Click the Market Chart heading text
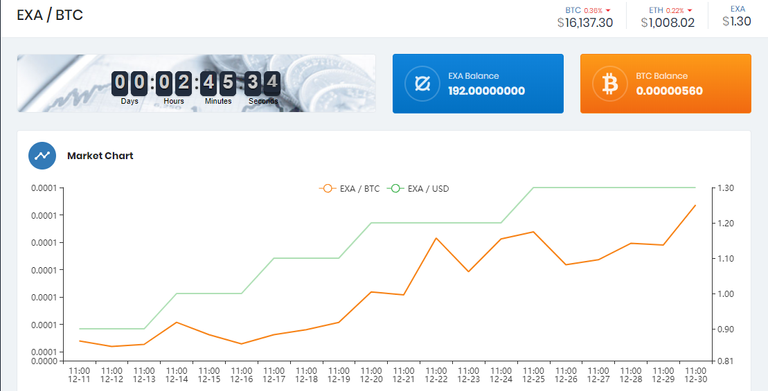 pyautogui.click(x=100, y=156)
